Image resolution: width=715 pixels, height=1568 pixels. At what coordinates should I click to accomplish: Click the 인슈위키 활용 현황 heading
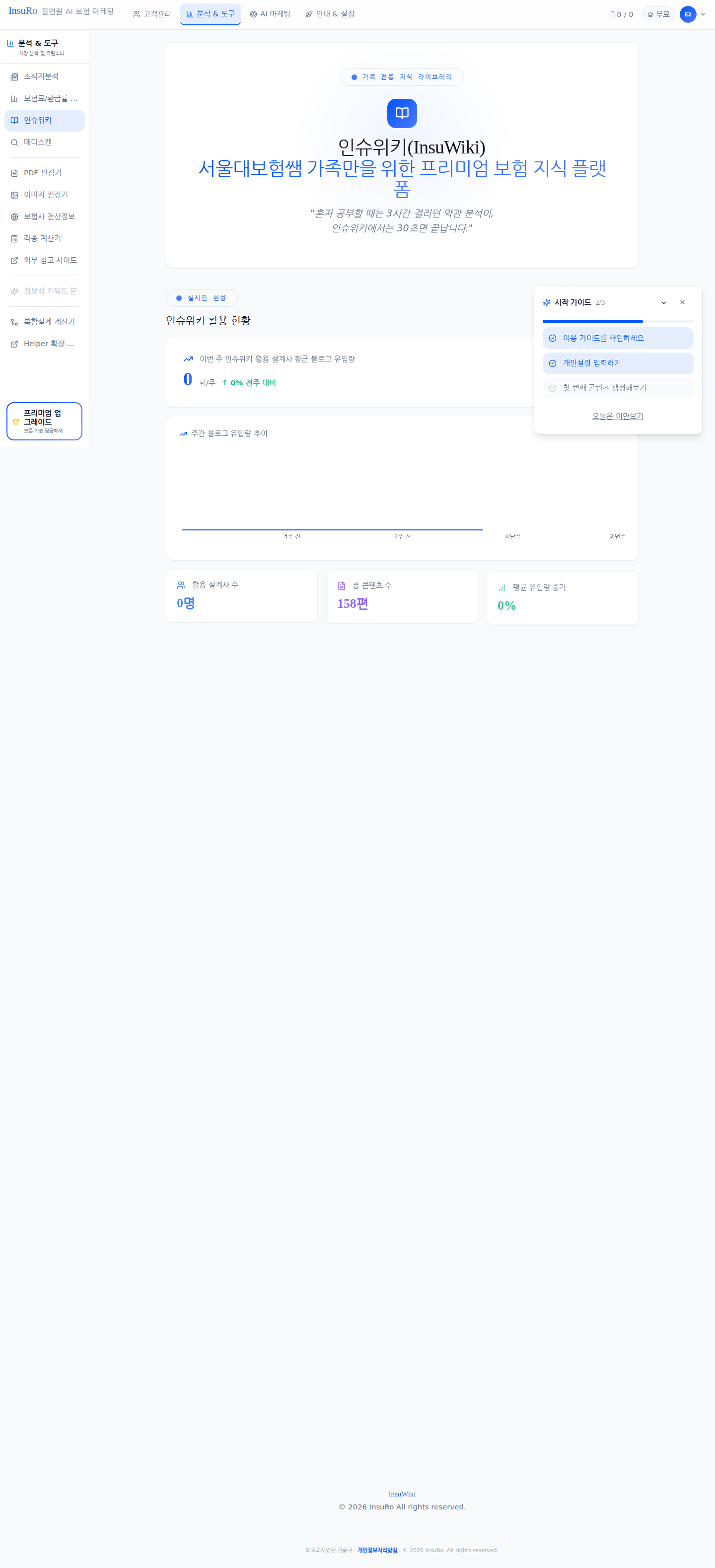coord(208,321)
